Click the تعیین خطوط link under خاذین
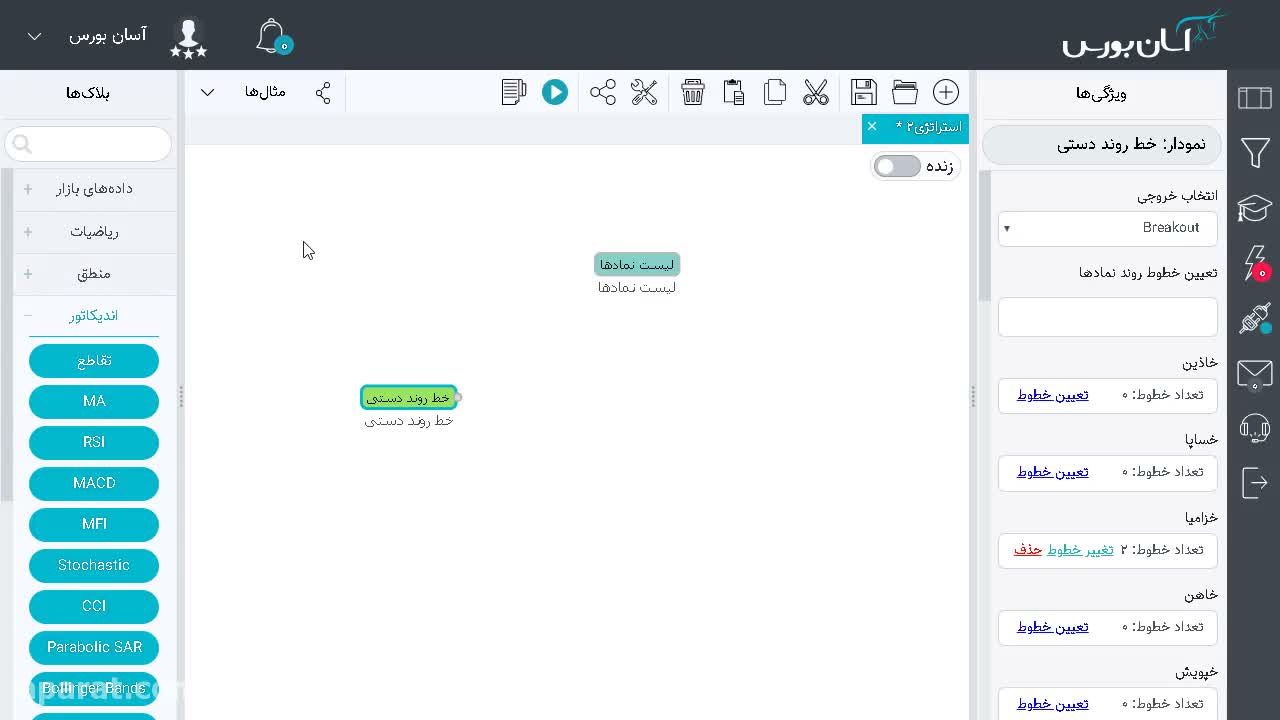 coord(1053,395)
